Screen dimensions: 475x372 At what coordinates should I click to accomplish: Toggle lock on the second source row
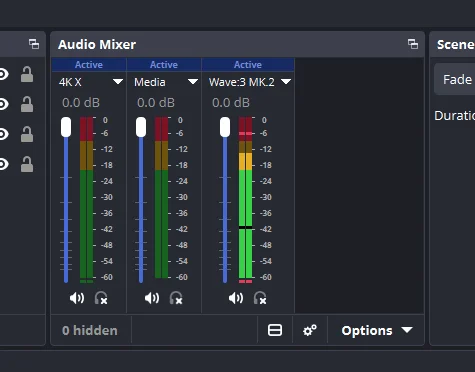click(x=27, y=104)
